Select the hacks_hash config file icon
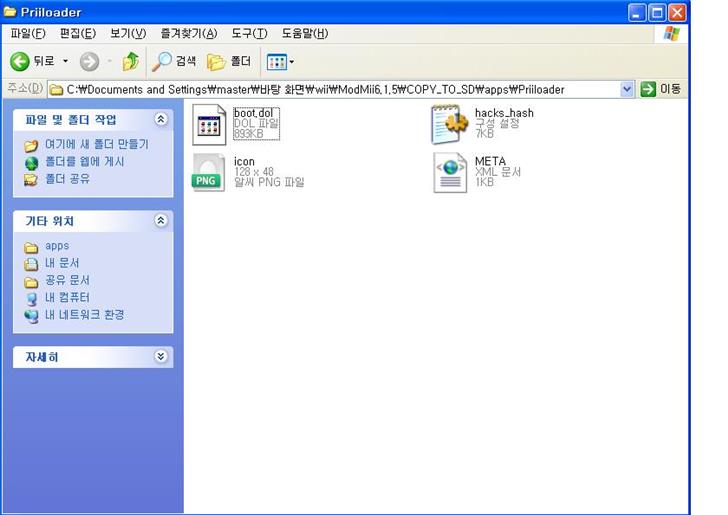 [449, 124]
